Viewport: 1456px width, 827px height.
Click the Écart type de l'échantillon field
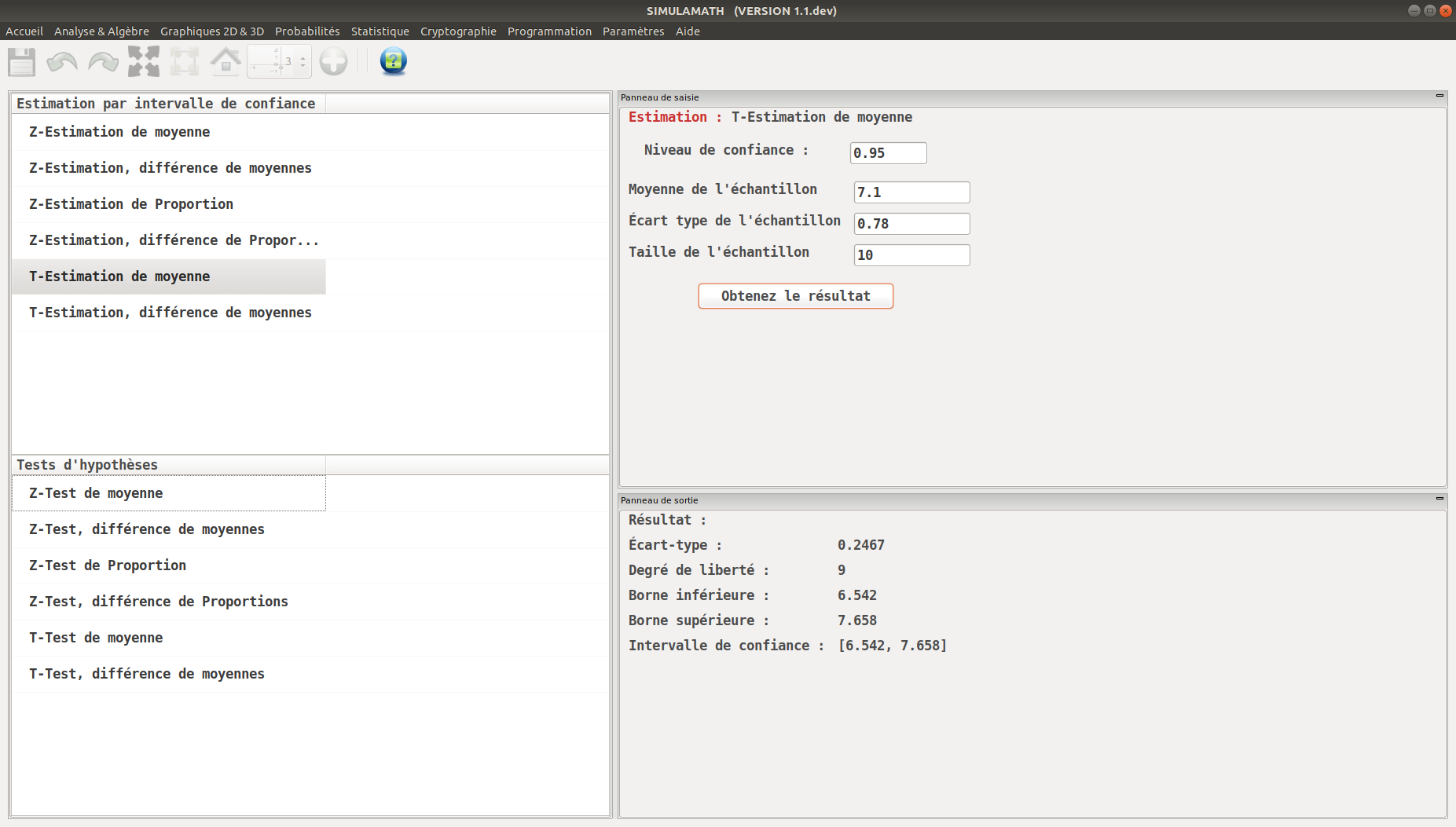tap(911, 224)
